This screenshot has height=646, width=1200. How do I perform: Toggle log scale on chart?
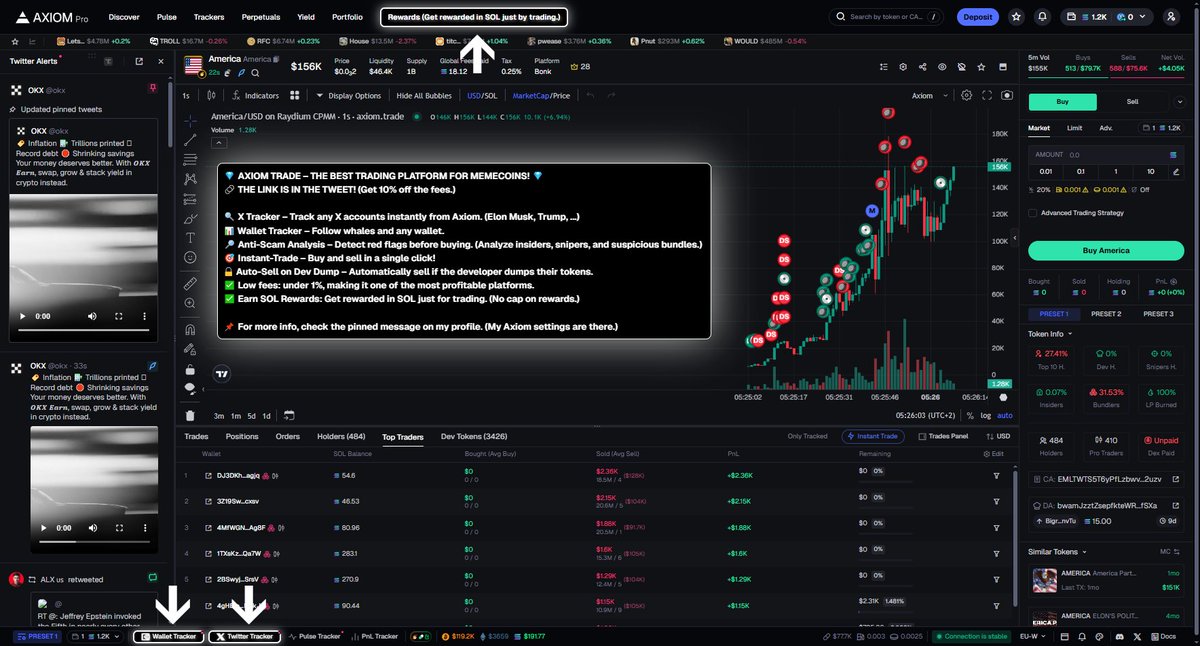(986, 415)
